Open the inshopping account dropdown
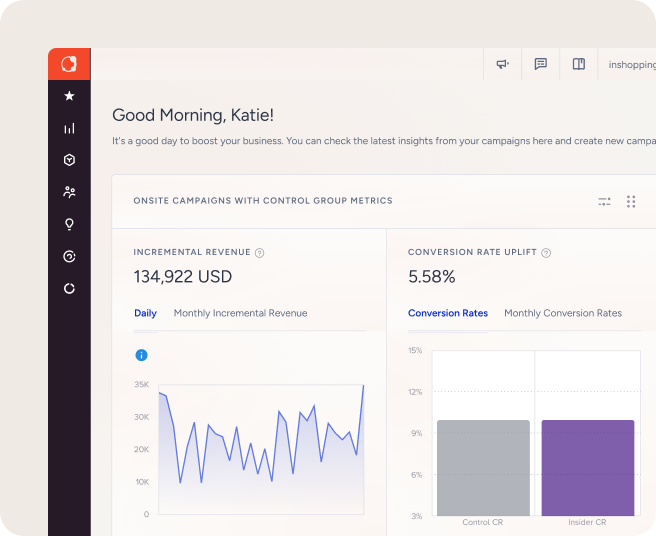The width and height of the screenshot is (656, 536). [630, 65]
